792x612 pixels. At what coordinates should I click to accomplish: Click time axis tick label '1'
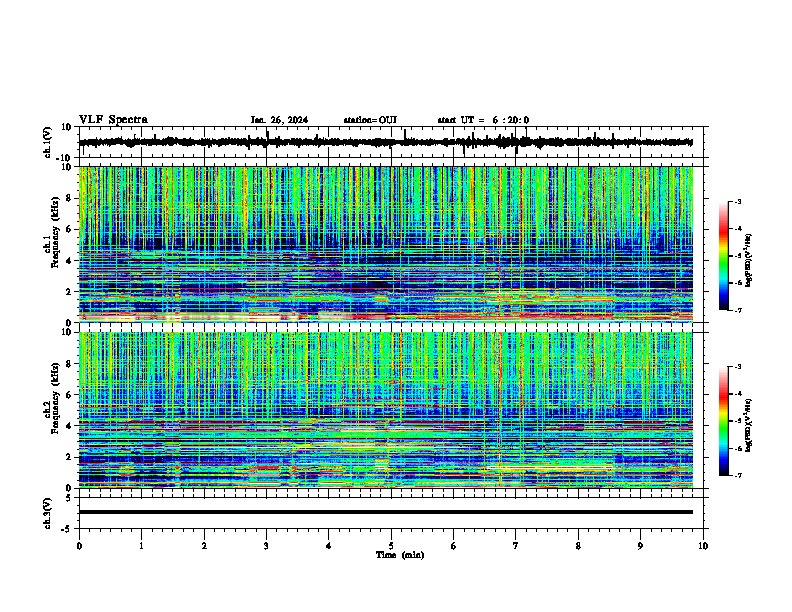[x=142, y=546]
